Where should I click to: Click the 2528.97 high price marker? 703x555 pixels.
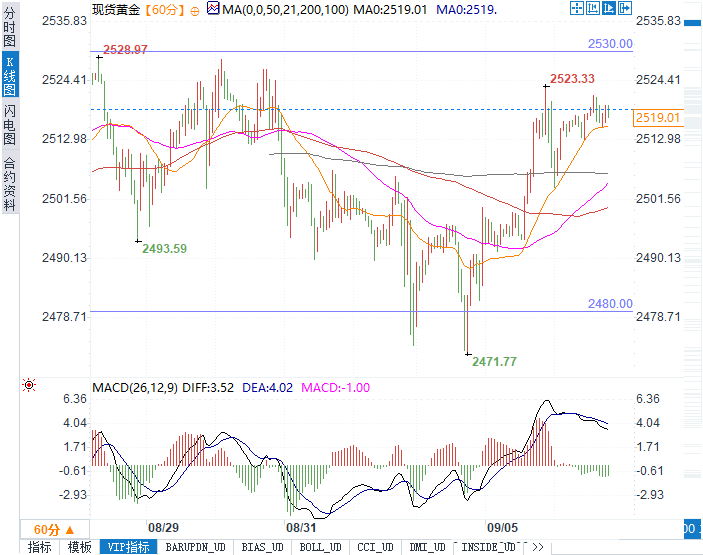click(126, 49)
